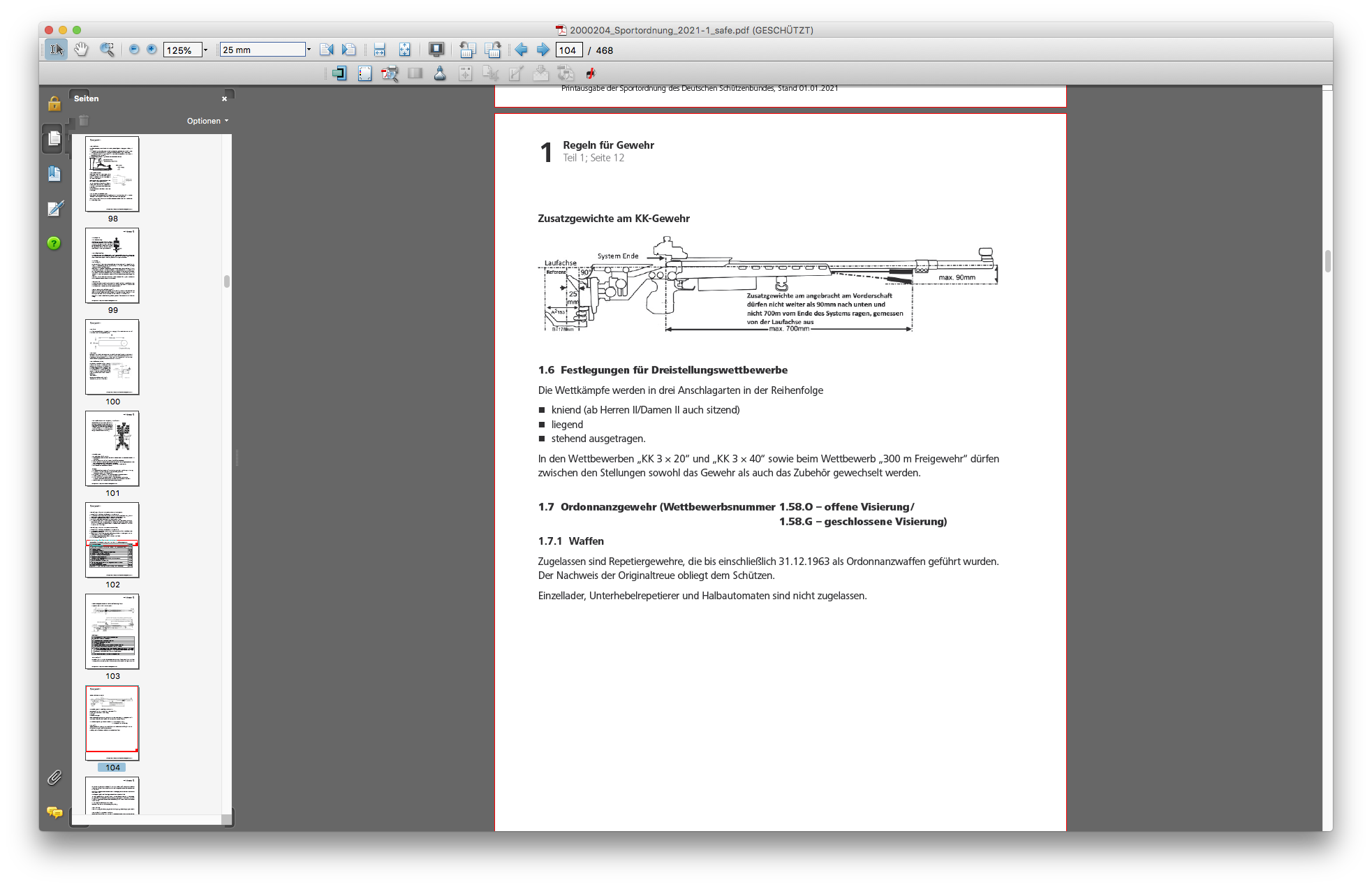Enter full screen mode via monitor icon
Viewport: 1372px width, 887px height.
436,50
